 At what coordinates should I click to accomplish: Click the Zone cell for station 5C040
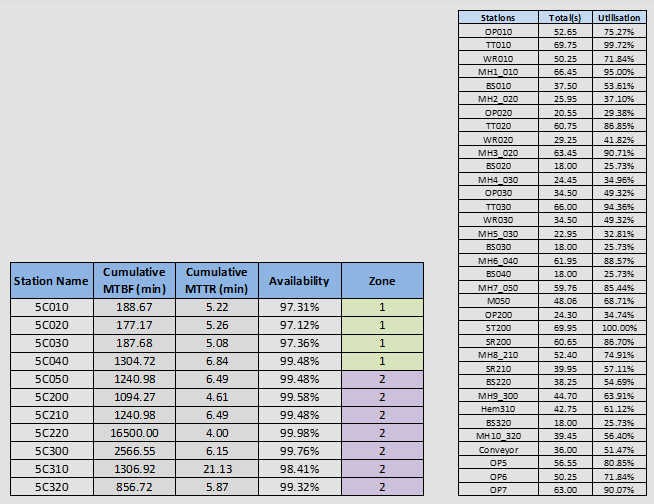(x=382, y=360)
